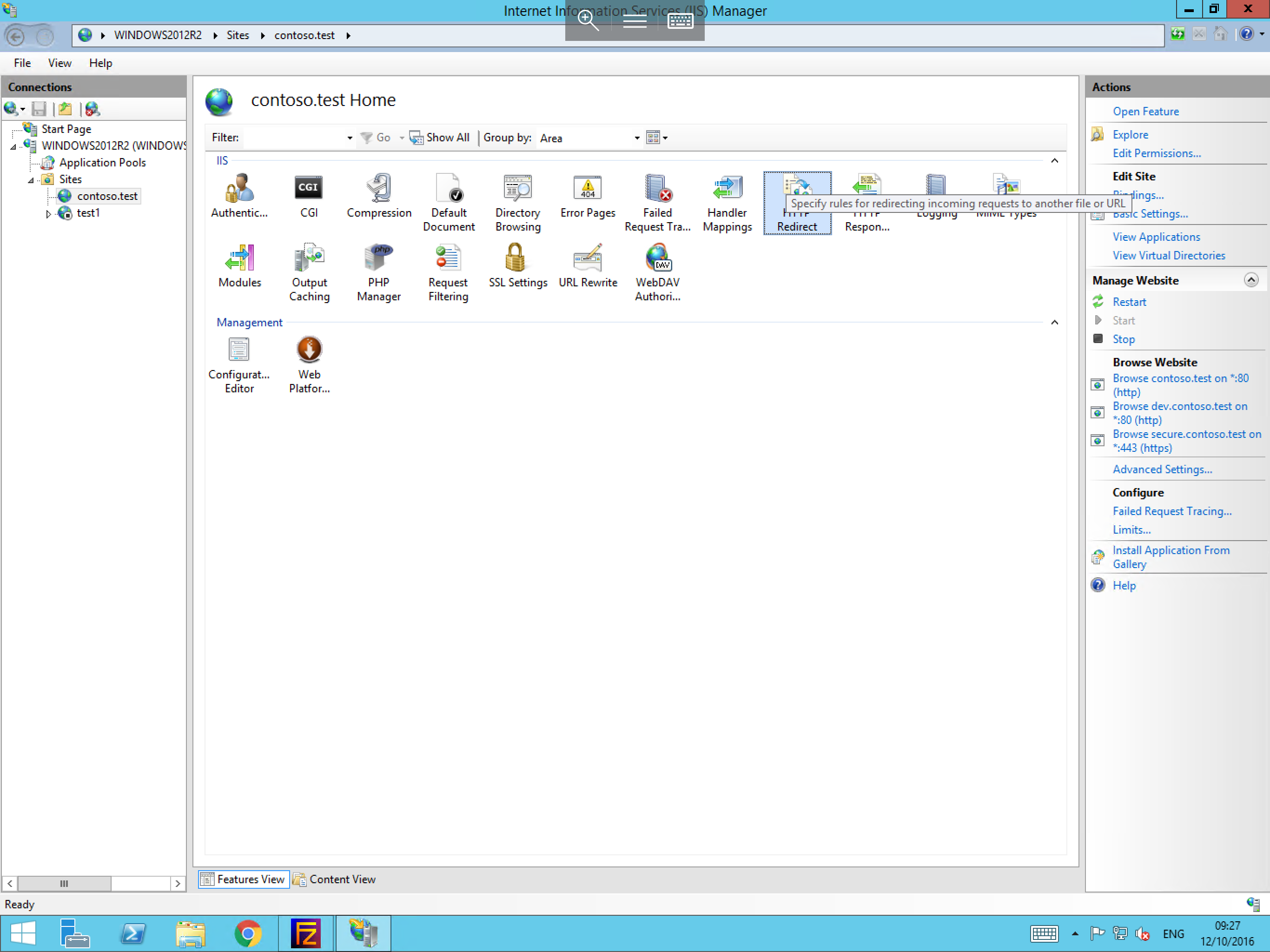Screen dimensions: 1270x952
Task: Open the help question mark toolbar icon
Action: click(1246, 34)
